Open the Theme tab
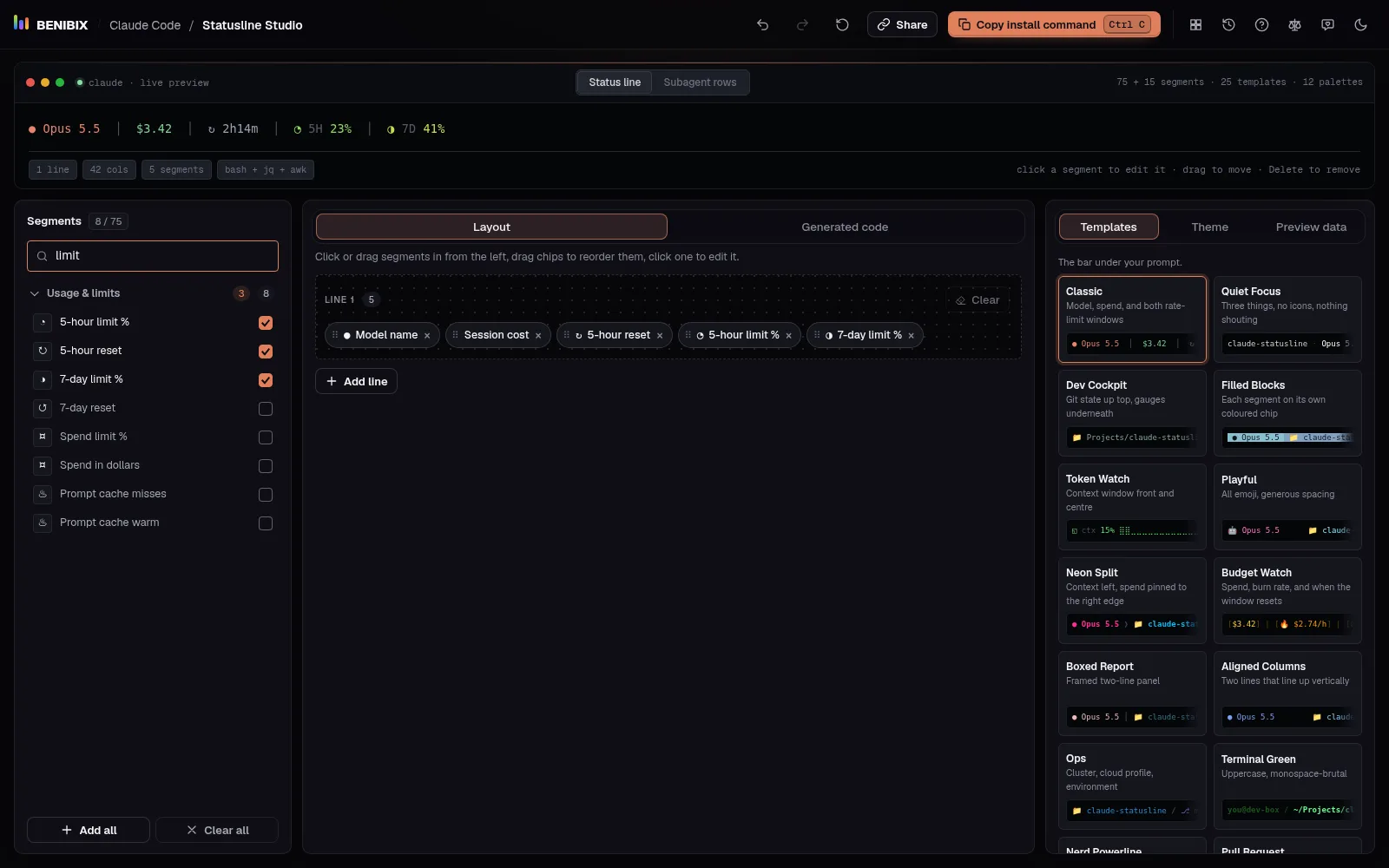The image size is (1389, 868). click(x=1209, y=227)
